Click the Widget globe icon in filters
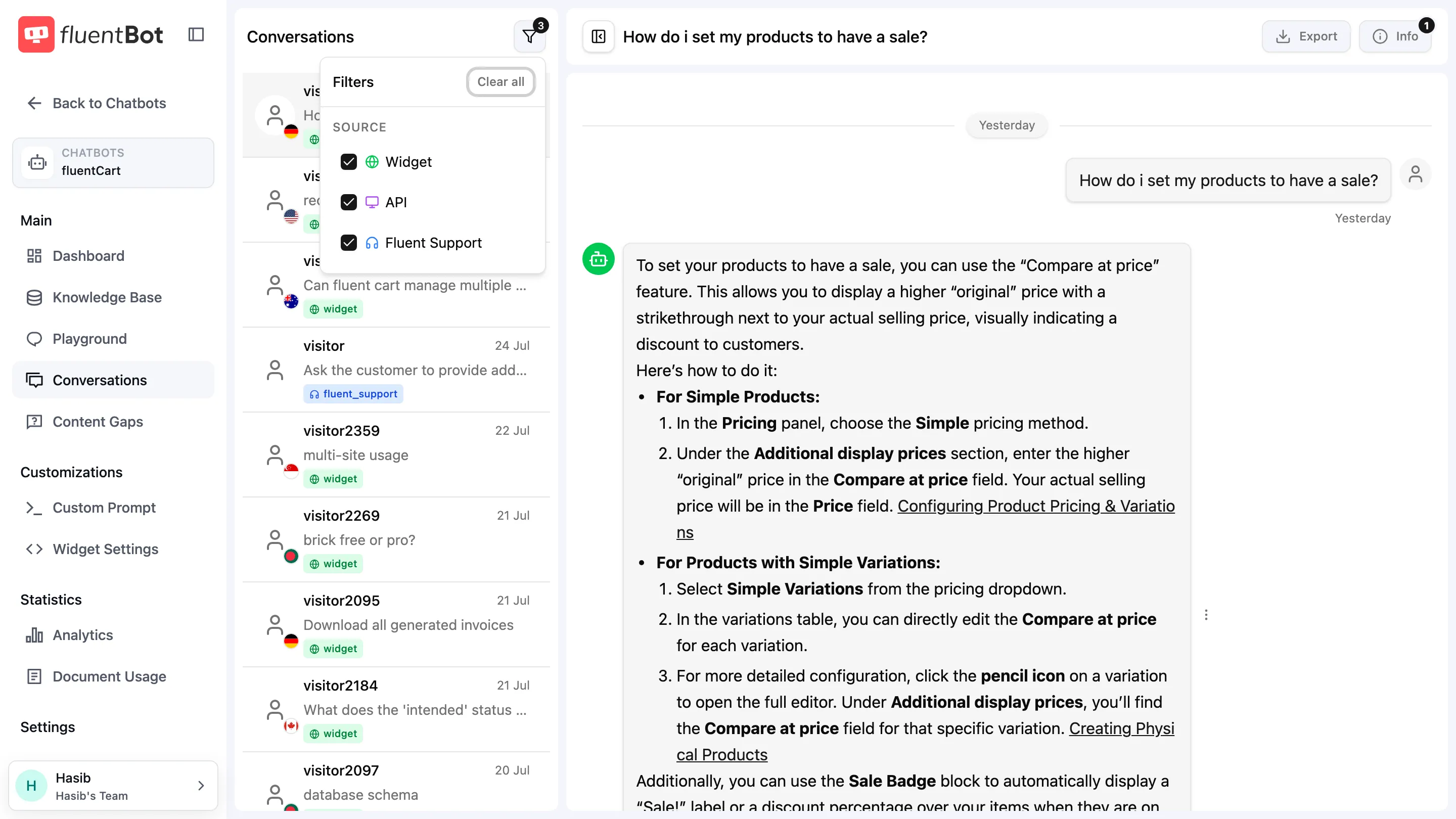Viewport: 1456px width, 819px height. pyautogui.click(x=372, y=162)
